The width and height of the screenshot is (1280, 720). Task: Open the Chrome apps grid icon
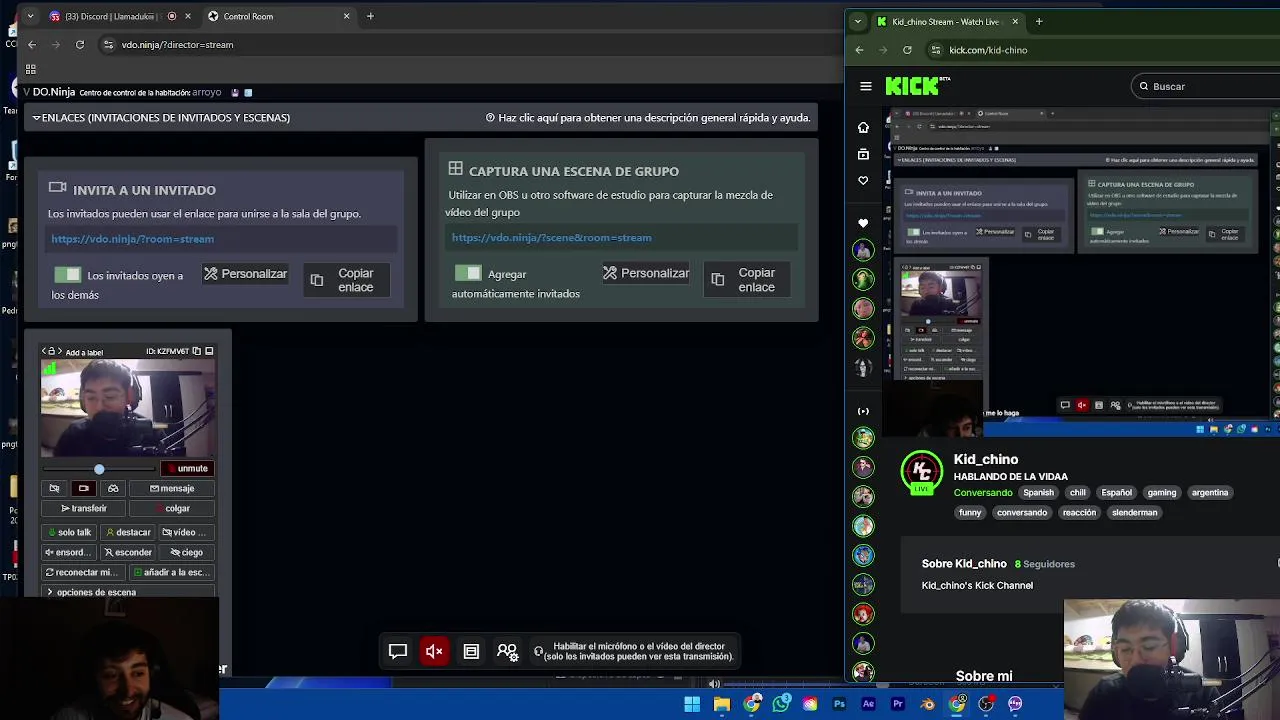(31, 69)
